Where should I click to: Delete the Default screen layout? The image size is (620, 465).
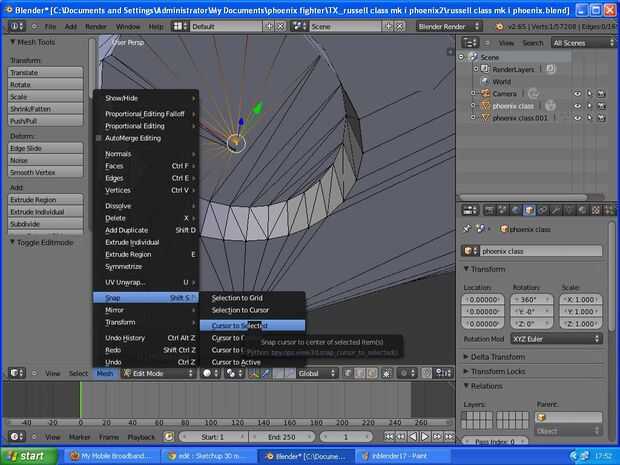[x=280, y=26]
